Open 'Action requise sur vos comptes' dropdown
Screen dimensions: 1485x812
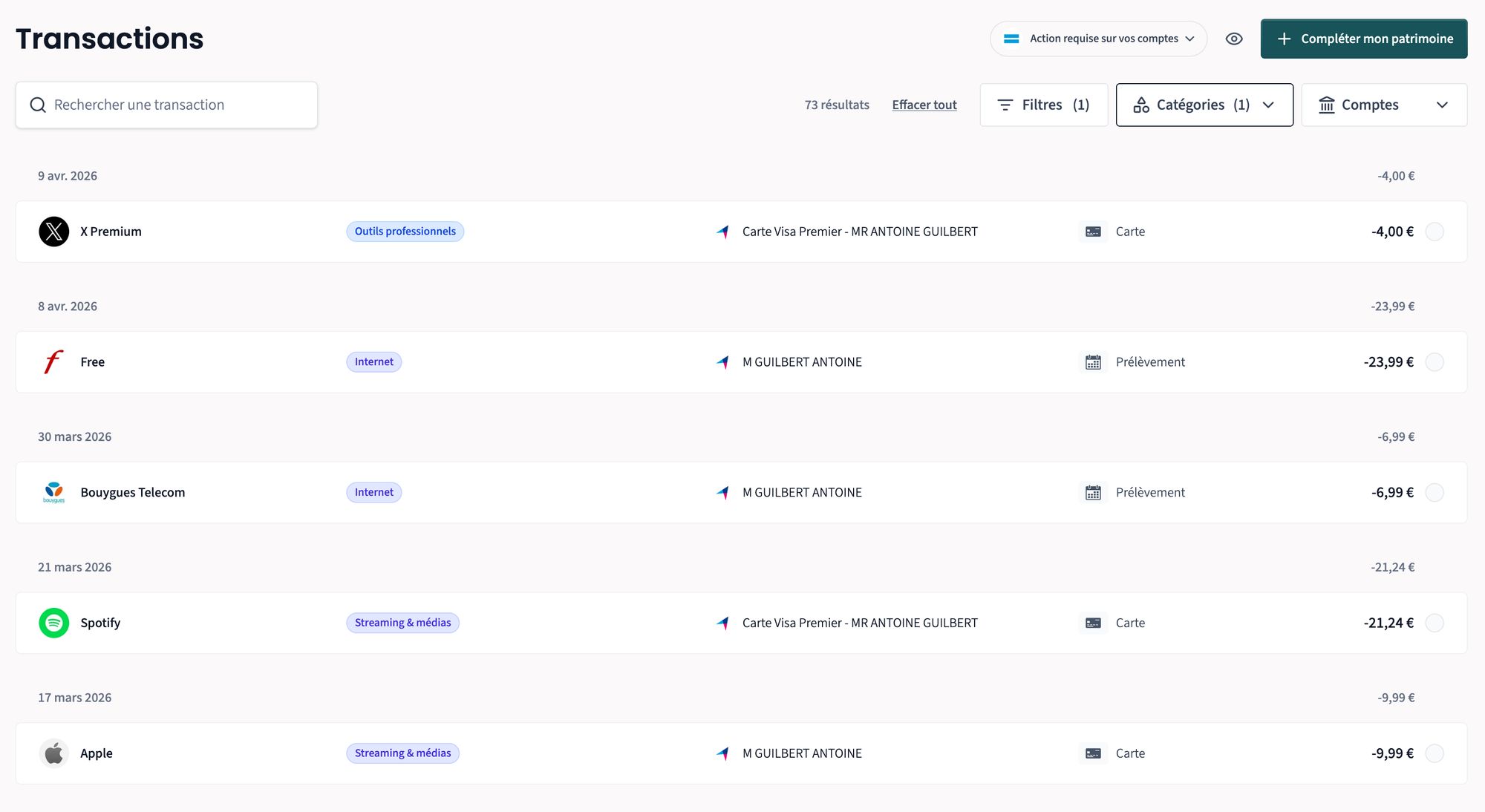coord(1098,39)
